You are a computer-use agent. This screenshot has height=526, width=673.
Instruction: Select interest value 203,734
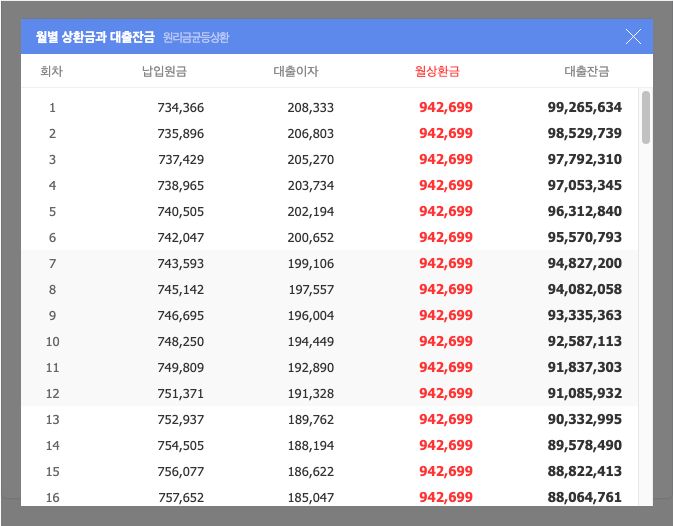click(311, 185)
